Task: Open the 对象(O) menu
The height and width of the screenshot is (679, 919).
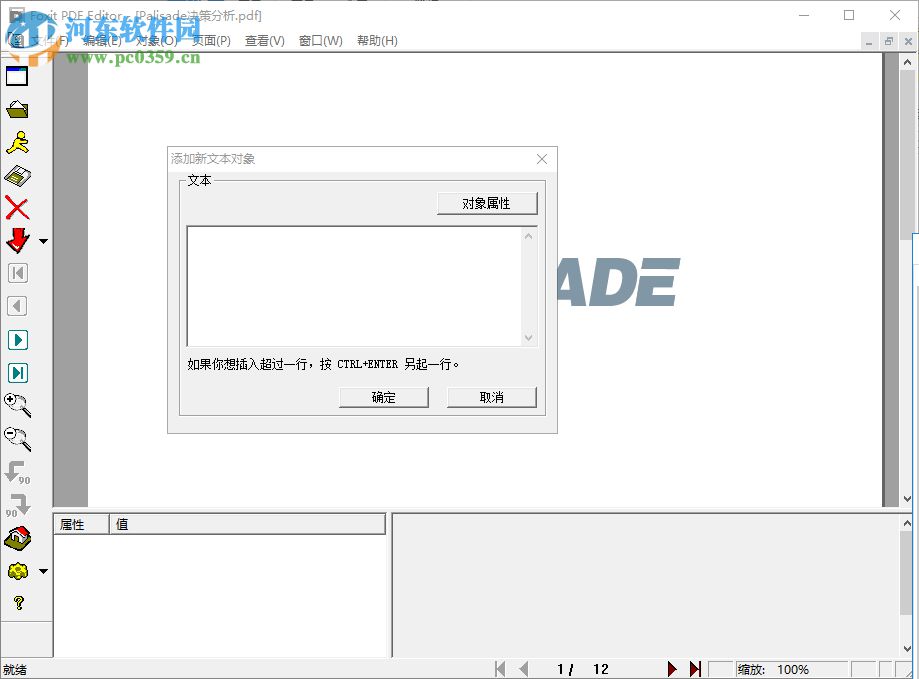Action: click(158, 41)
